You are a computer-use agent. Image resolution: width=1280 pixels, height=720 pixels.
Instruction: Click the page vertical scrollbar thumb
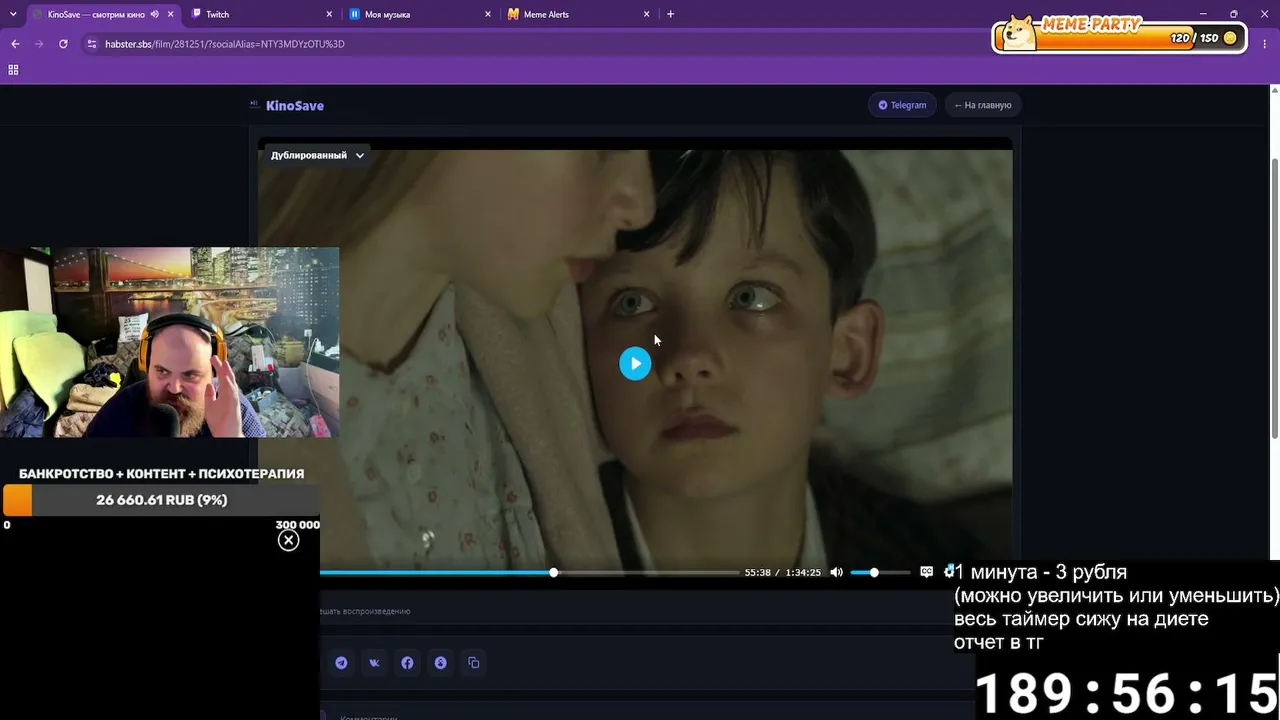(1274, 298)
